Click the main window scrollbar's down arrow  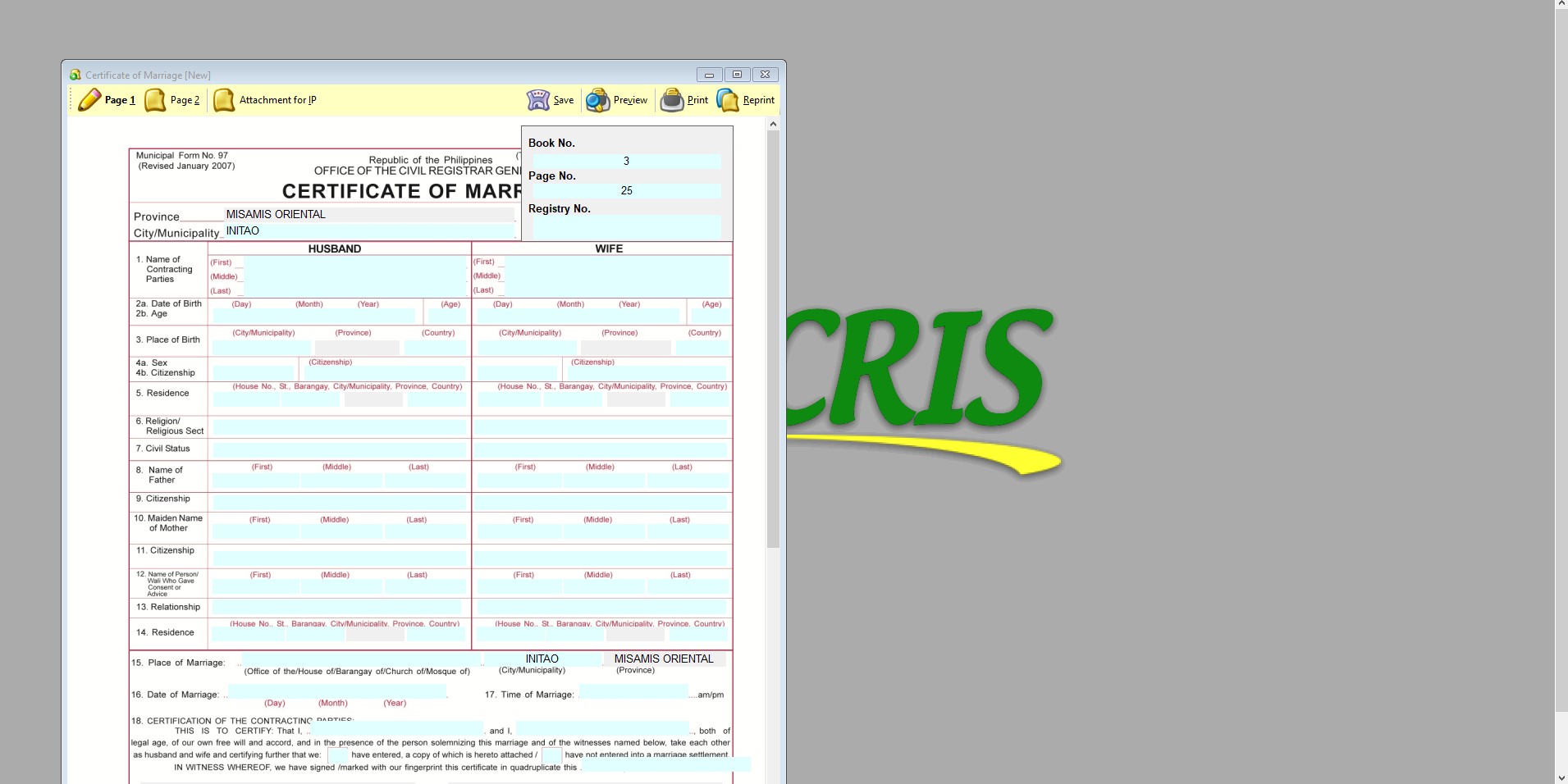pos(1561,777)
